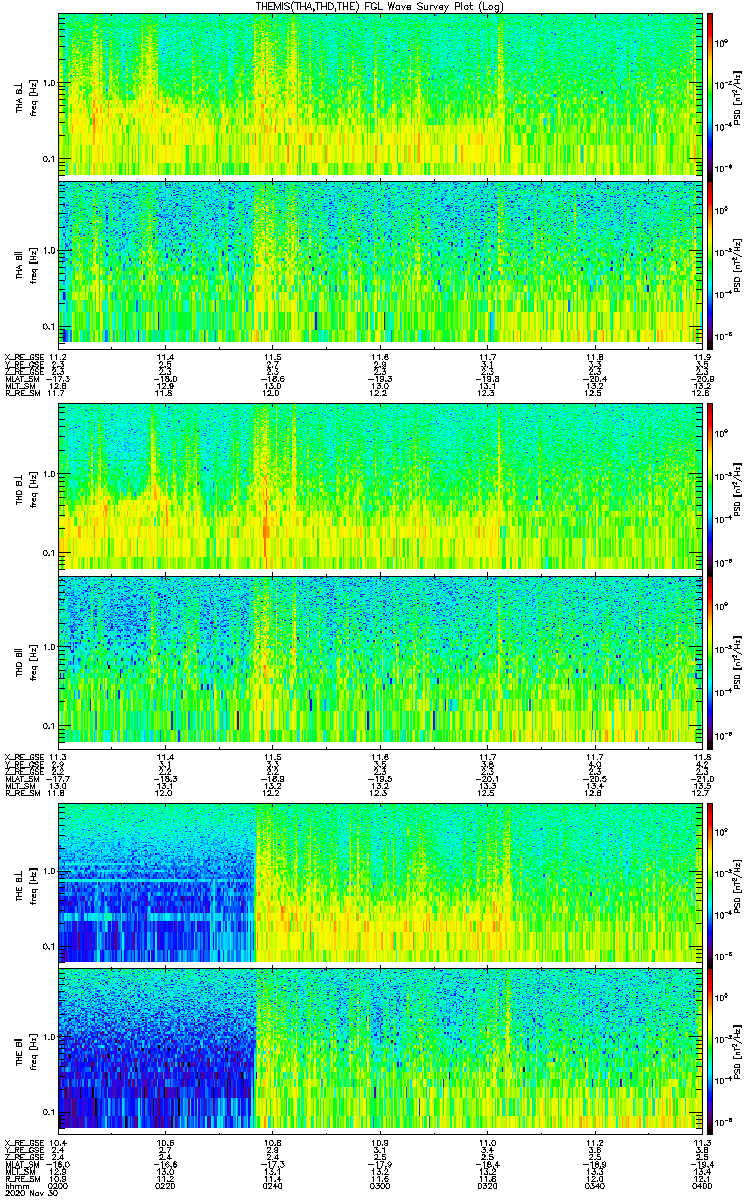Click the '0.1' frequency tick of THA B⊥ panel
The height and width of the screenshot is (1200, 750).
(49, 159)
